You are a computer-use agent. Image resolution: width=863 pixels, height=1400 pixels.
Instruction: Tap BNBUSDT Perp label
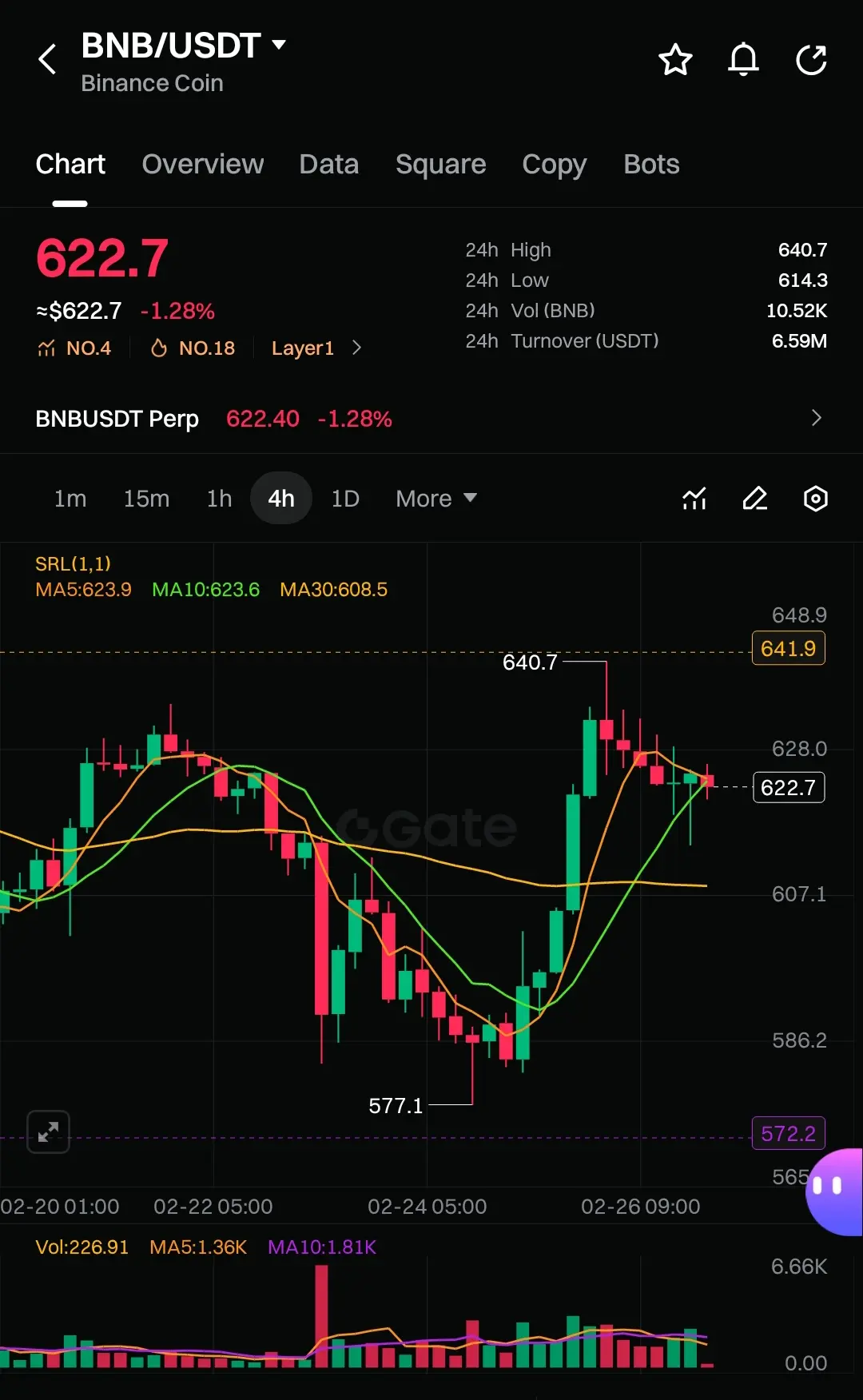(x=117, y=419)
